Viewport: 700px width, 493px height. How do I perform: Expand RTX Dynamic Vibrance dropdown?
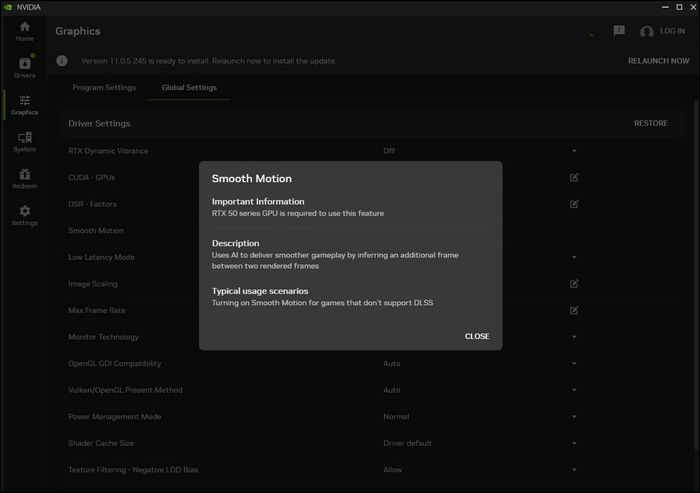point(574,151)
